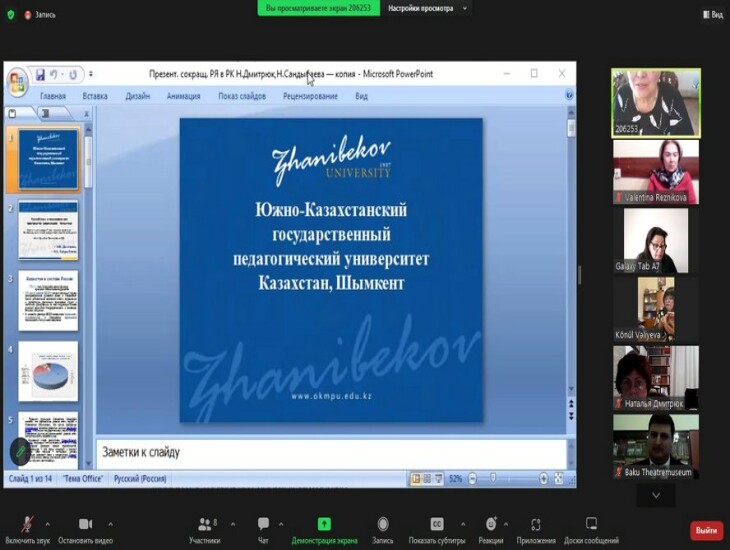Toggle Показать субтитры captions
Screen dimensions: 730x550
click(437, 530)
